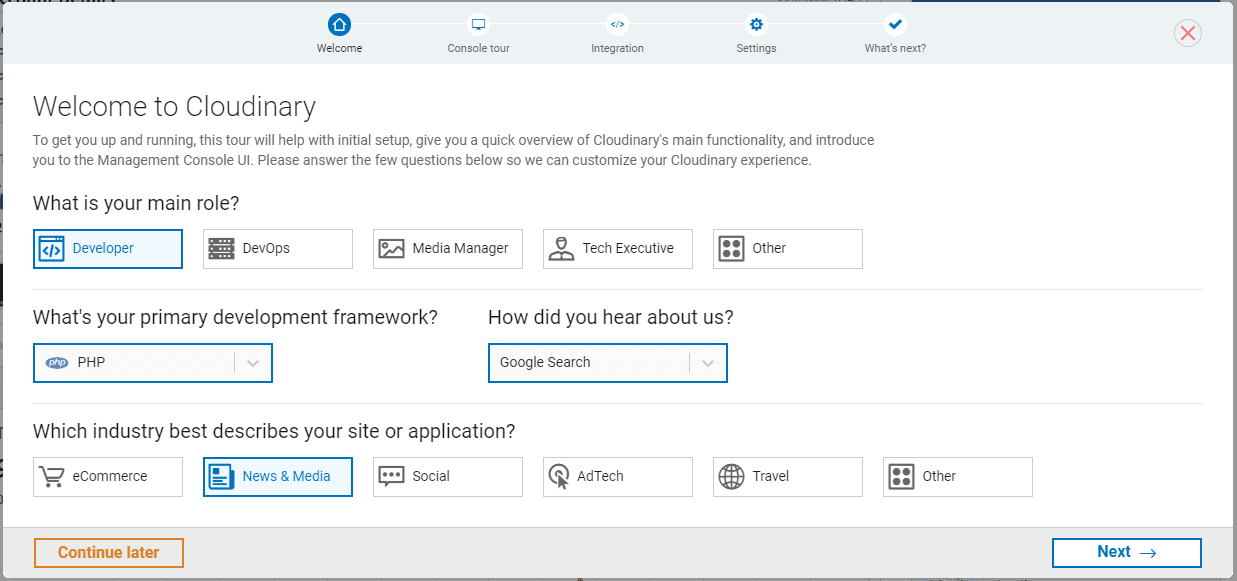Click the Settings gear step icon
The width and height of the screenshot is (1237, 581).
(x=756, y=24)
